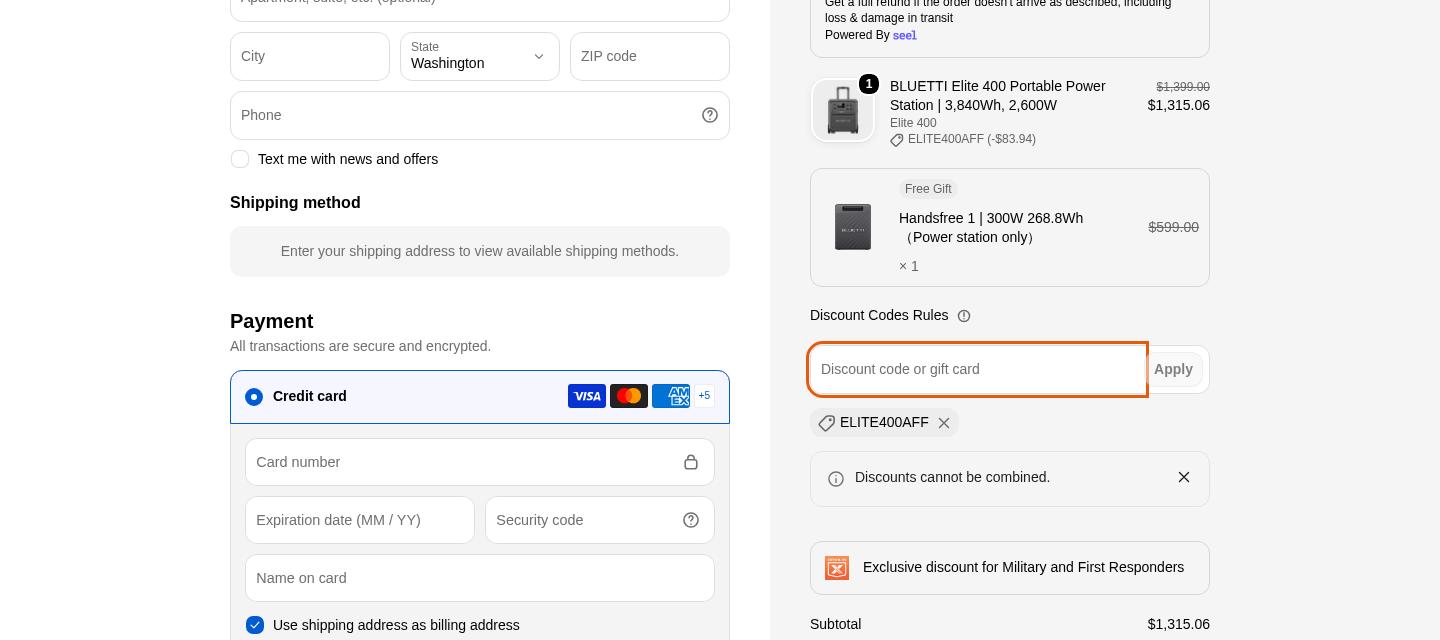Remove the ELITE400AFF discount code
This screenshot has height=640, width=1440.
[x=944, y=423]
